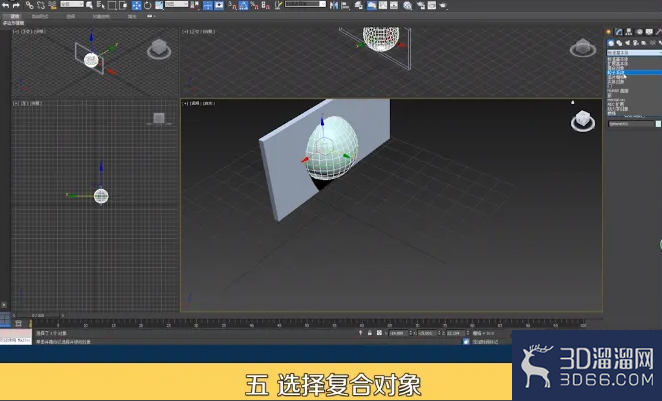Open the Material Editor
The height and width of the screenshot is (401, 662).
pyautogui.click(x=407, y=5)
